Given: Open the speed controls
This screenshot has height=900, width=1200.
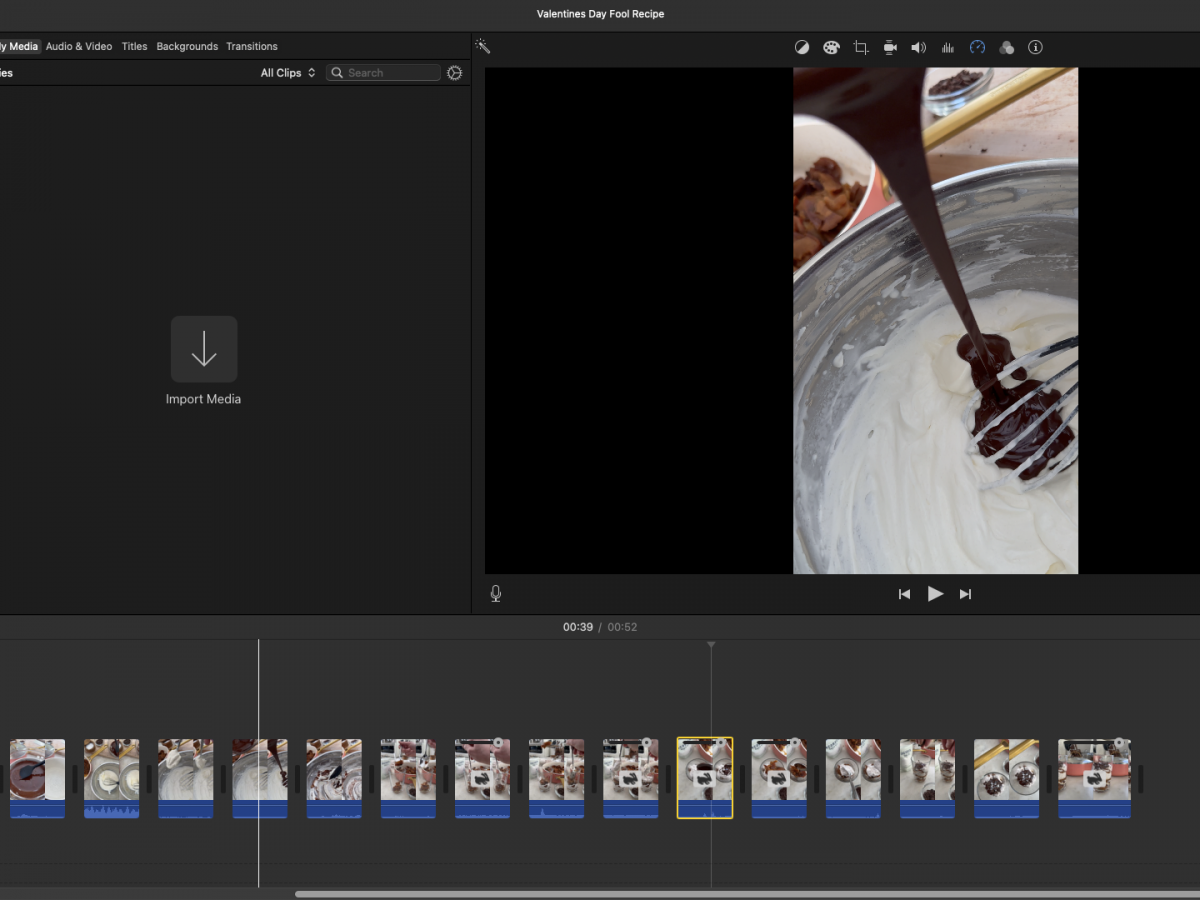Looking at the screenshot, I should click(977, 47).
